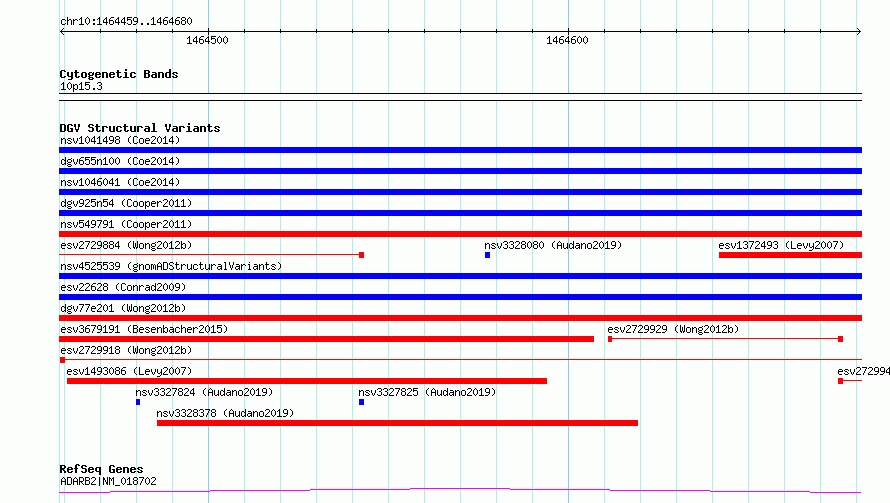890x503 pixels.
Task: Click the 1464500 ruler position label
Action: click(207, 40)
